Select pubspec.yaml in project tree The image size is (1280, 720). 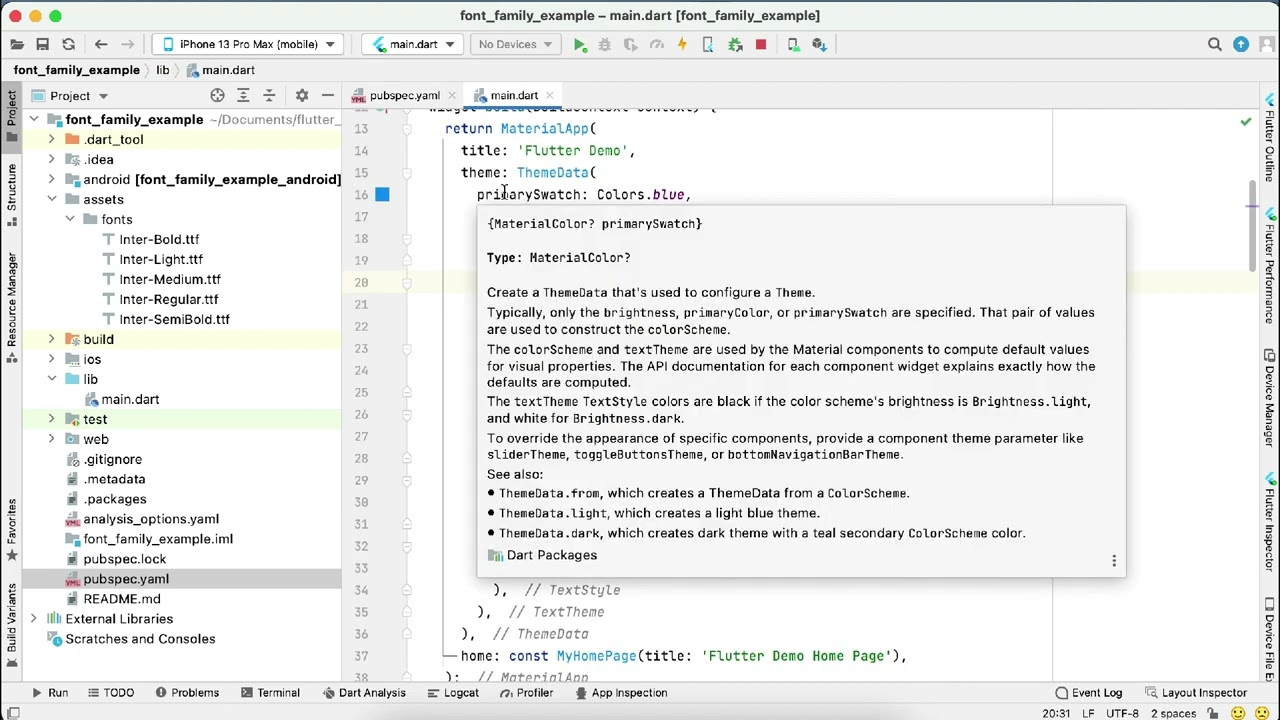(x=126, y=579)
